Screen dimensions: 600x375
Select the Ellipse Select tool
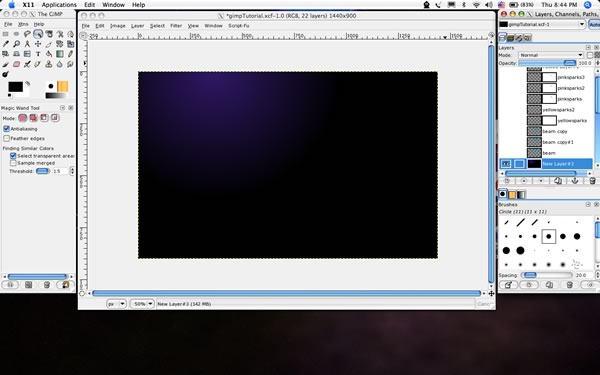click(x=16, y=34)
